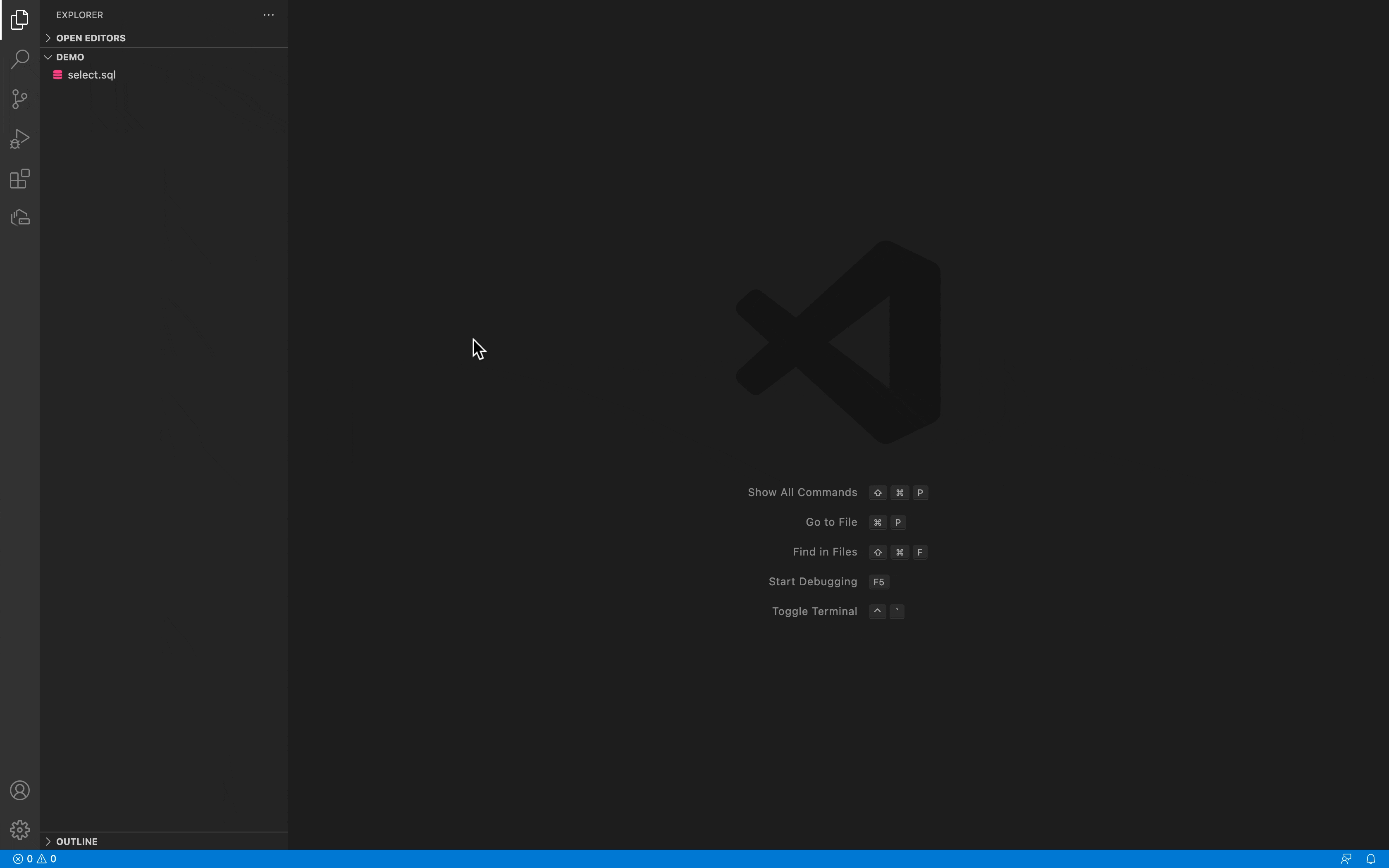1389x868 pixels.
Task: Click the F5 key hint
Action: [879, 582]
